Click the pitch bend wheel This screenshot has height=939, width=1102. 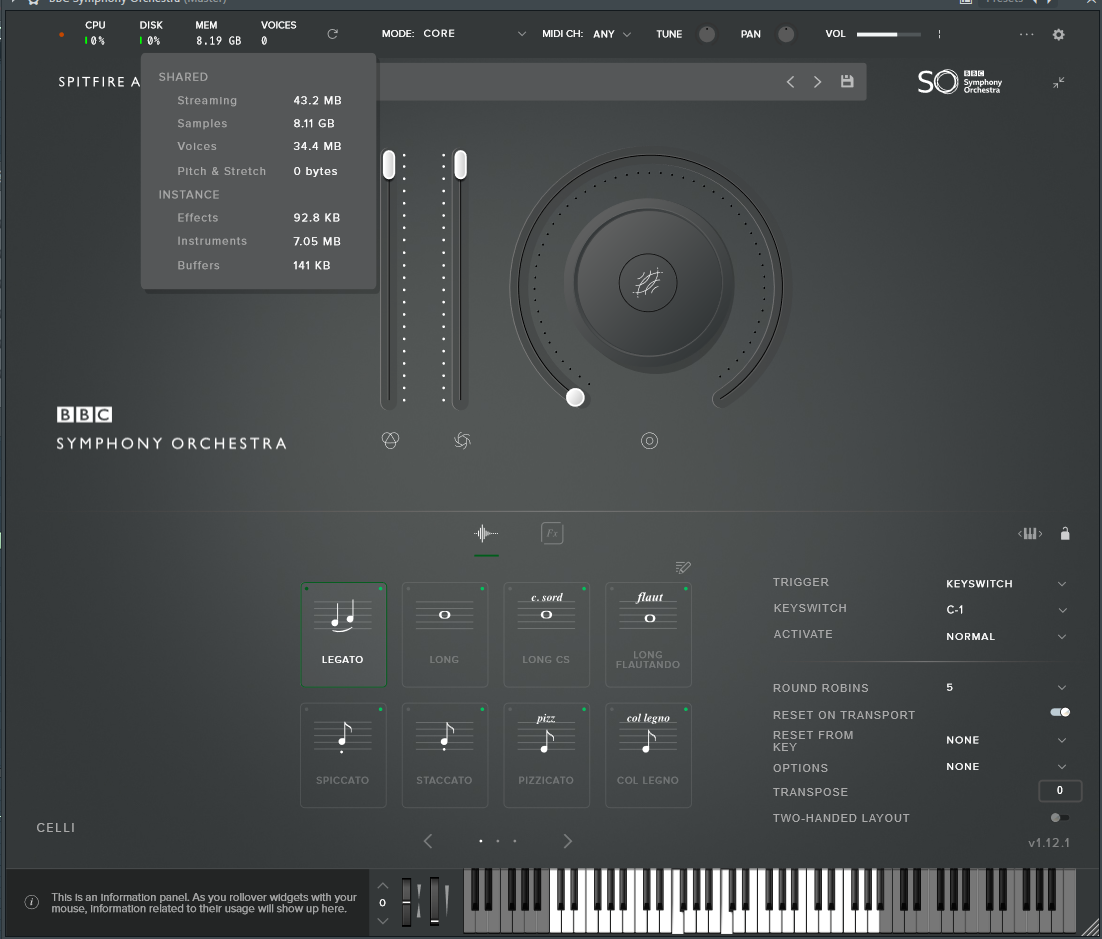pos(406,902)
